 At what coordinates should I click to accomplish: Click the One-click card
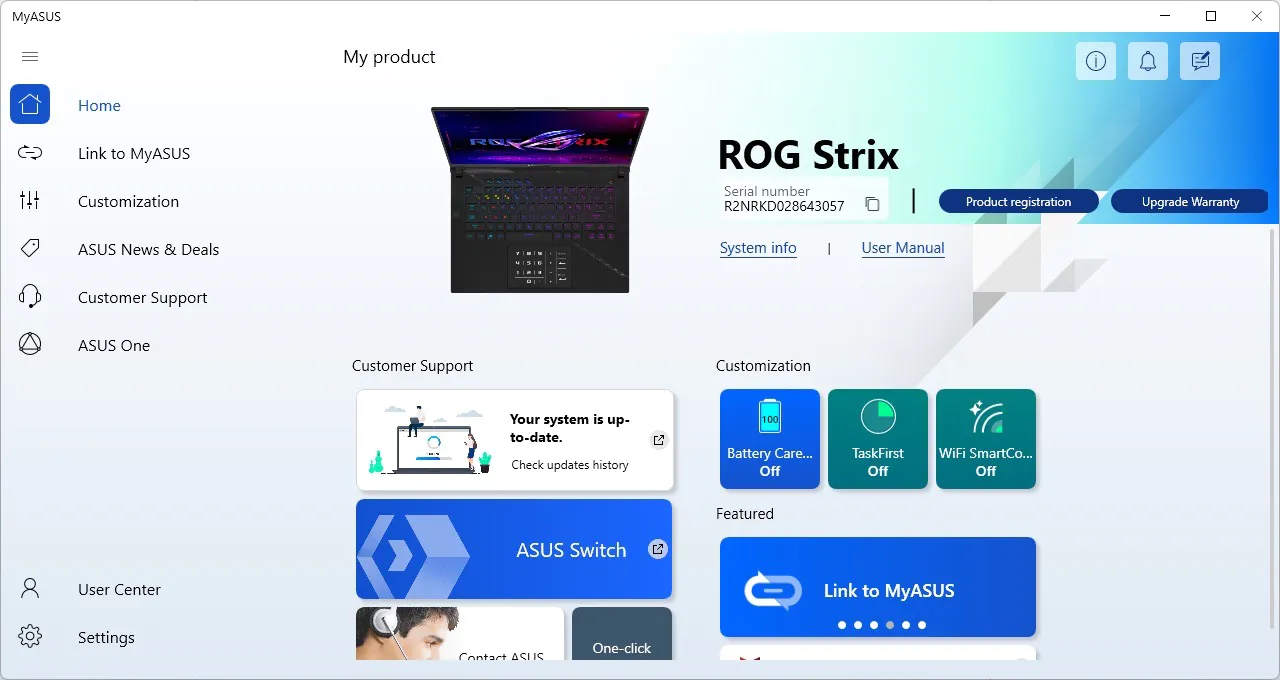[622, 634]
